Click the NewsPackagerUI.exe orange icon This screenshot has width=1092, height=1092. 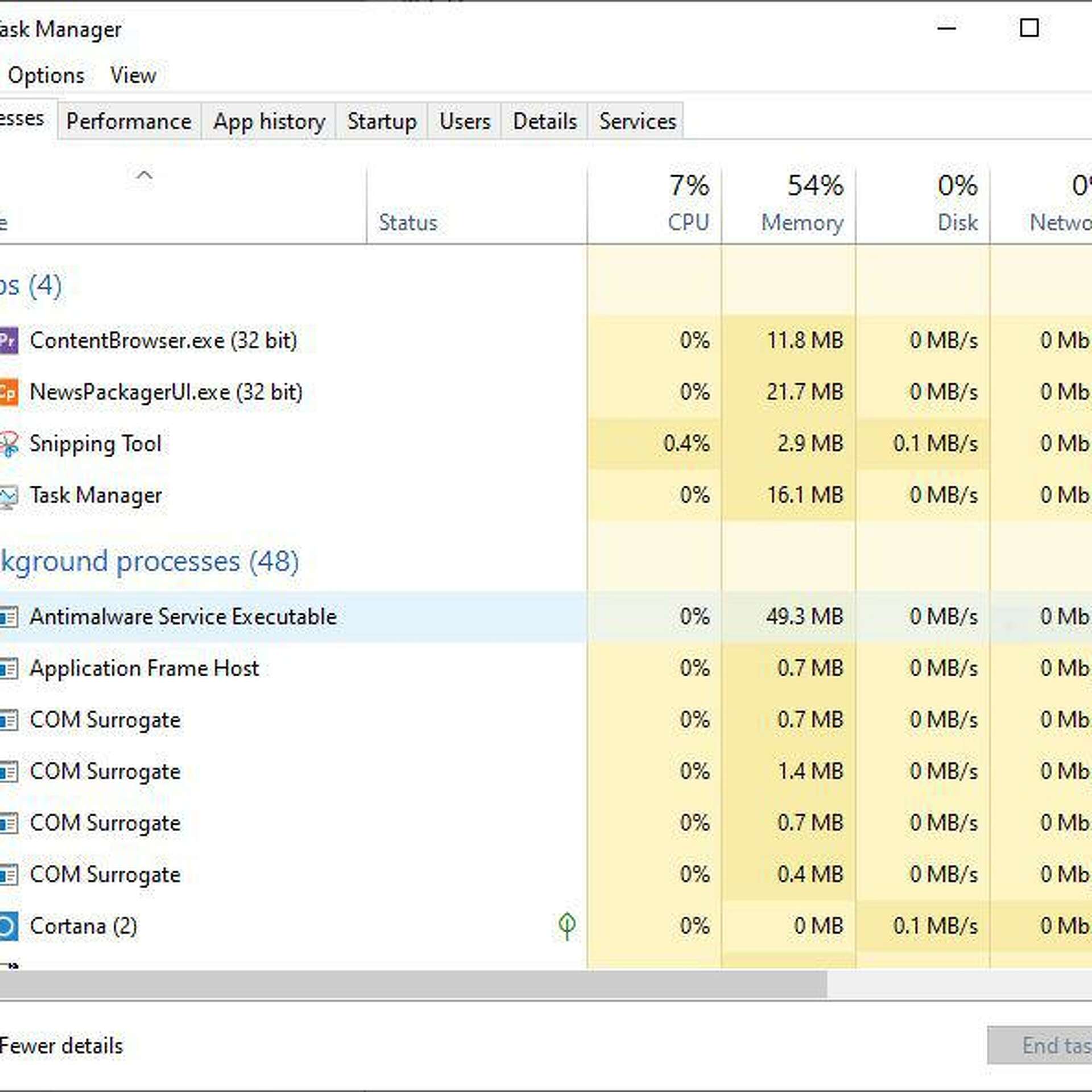[8, 392]
